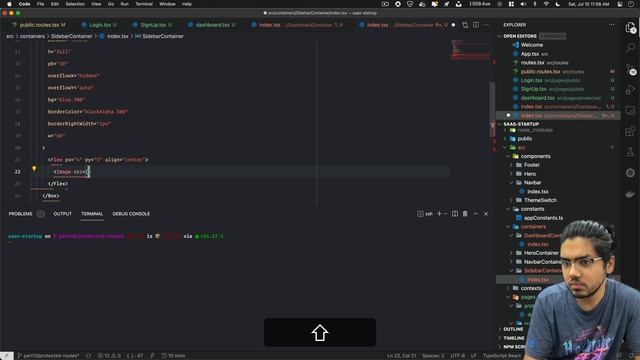Collapse the OPEN EDITORS section
The height and width of the screenshot is (360, 640).
[x=520, y=36]
